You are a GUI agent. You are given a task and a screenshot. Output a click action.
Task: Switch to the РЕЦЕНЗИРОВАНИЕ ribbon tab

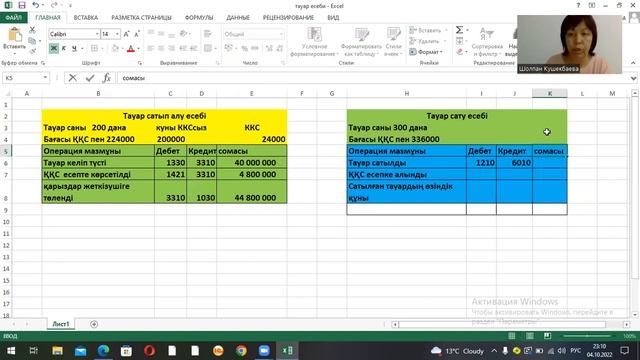288,18
